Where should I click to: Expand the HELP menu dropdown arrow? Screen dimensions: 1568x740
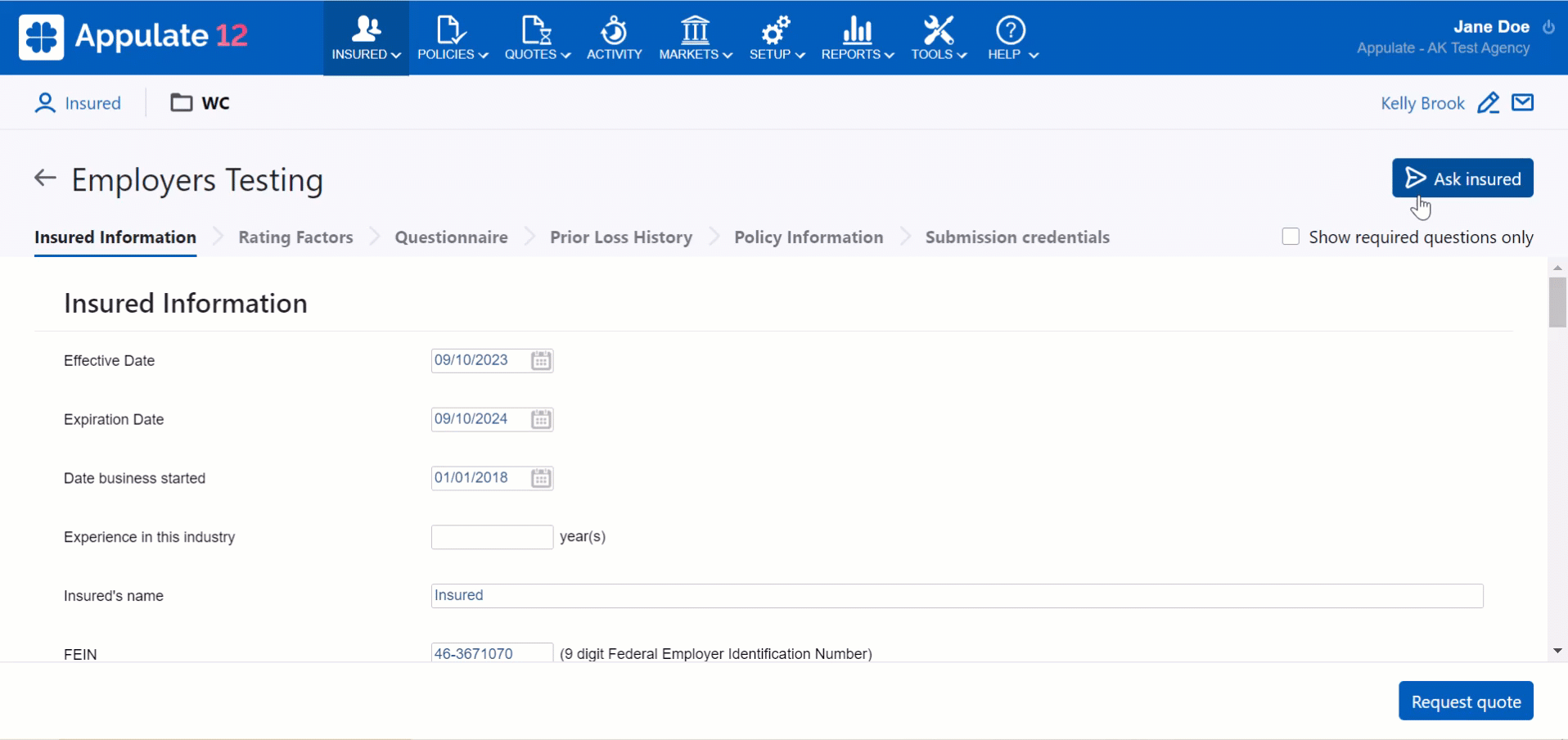(1034, 55)
